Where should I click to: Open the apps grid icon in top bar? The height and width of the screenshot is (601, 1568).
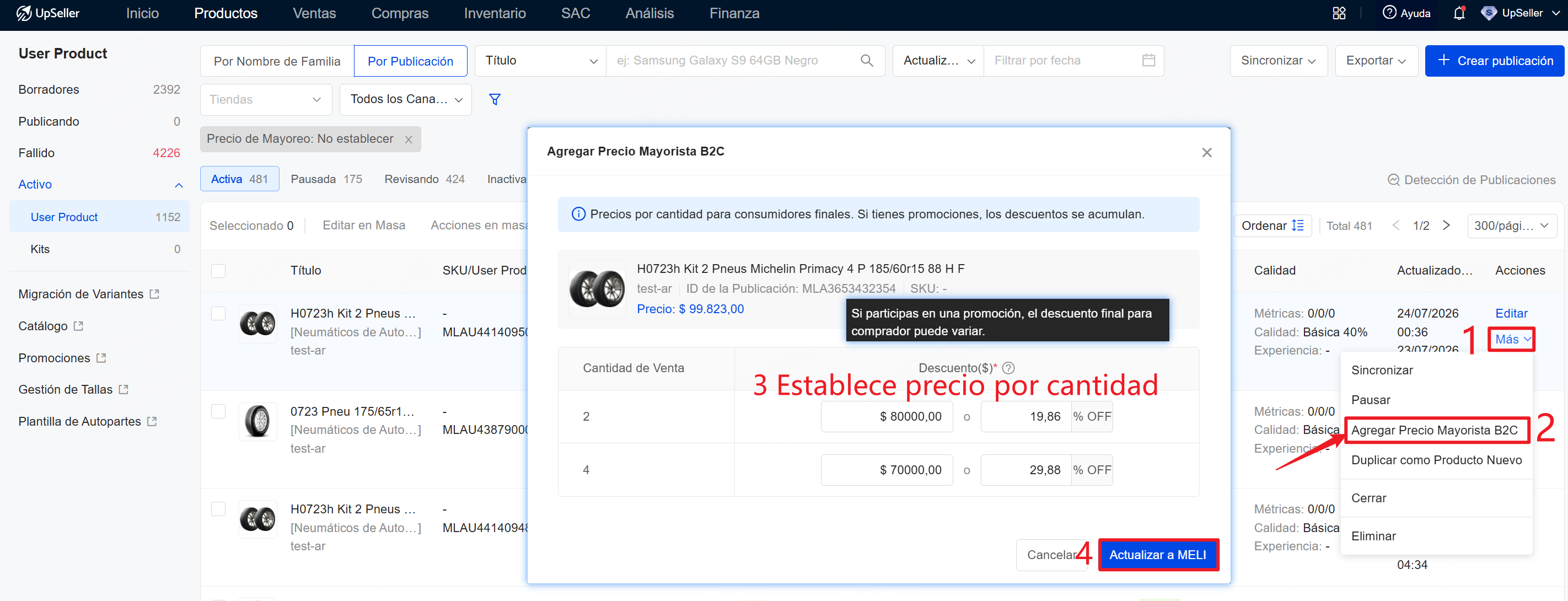click(x=1339, y=13)
